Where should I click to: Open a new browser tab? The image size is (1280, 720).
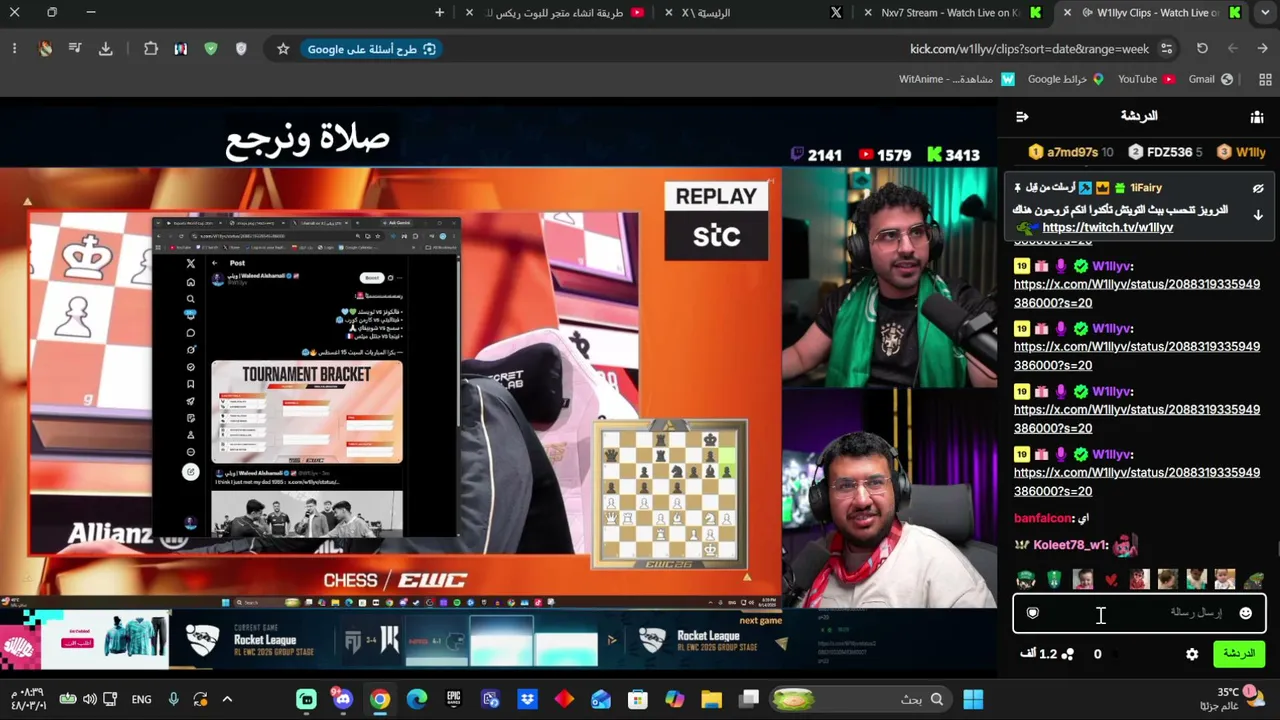[x=440, y=13]
